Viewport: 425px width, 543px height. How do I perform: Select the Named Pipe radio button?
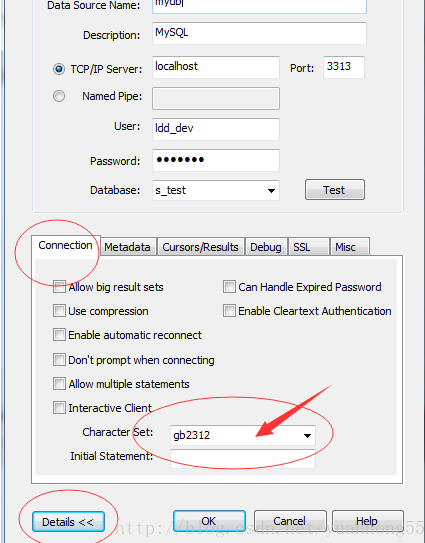(59, 96)
